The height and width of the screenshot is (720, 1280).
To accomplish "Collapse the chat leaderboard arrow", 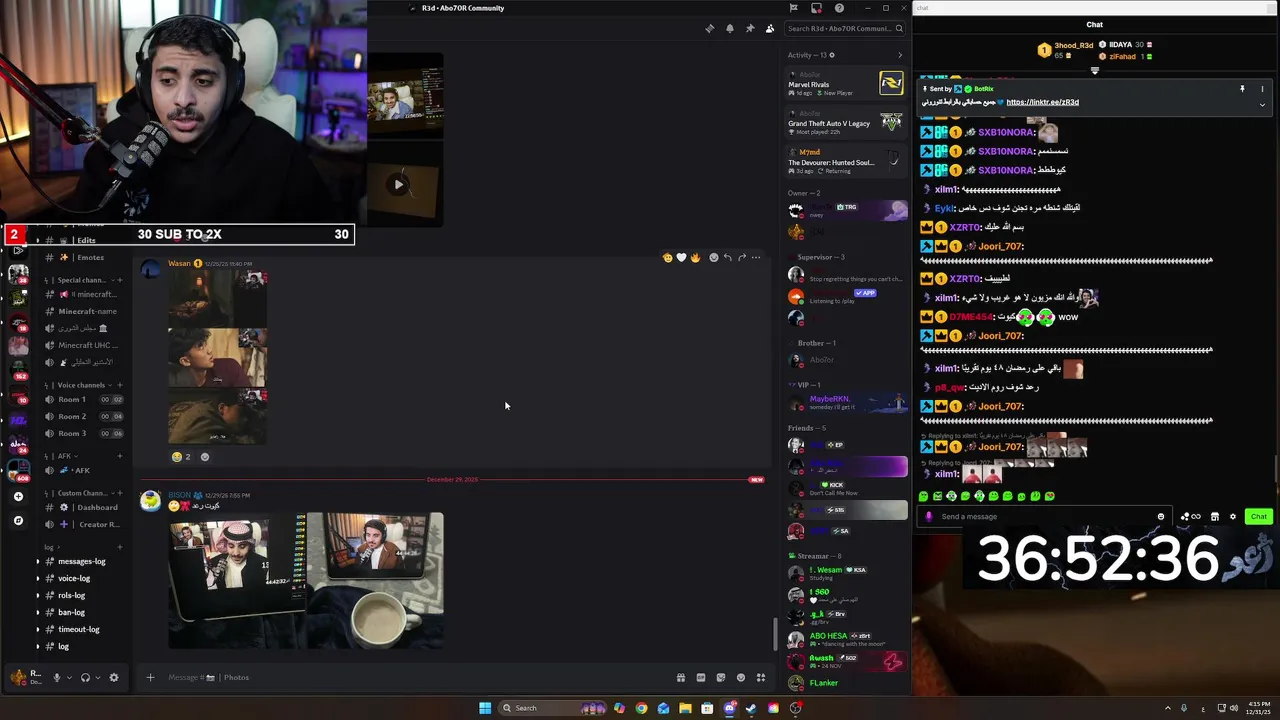I will [x=1095, y=70].
